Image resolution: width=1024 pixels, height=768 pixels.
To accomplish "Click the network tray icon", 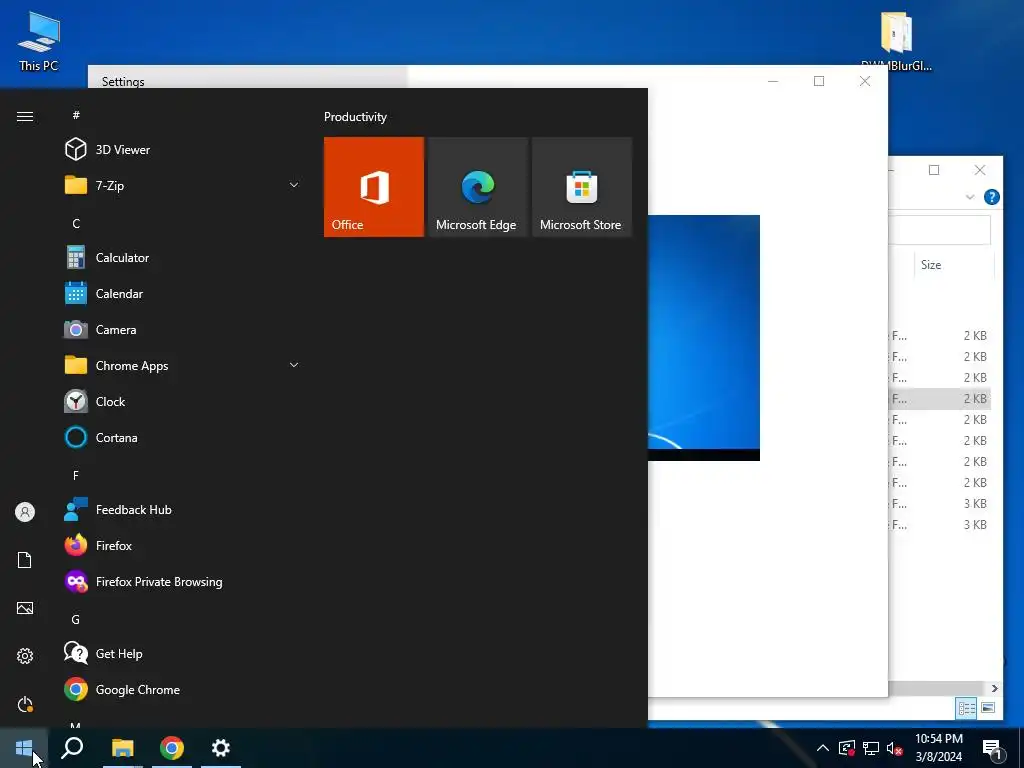I will [x=871, y=748].
